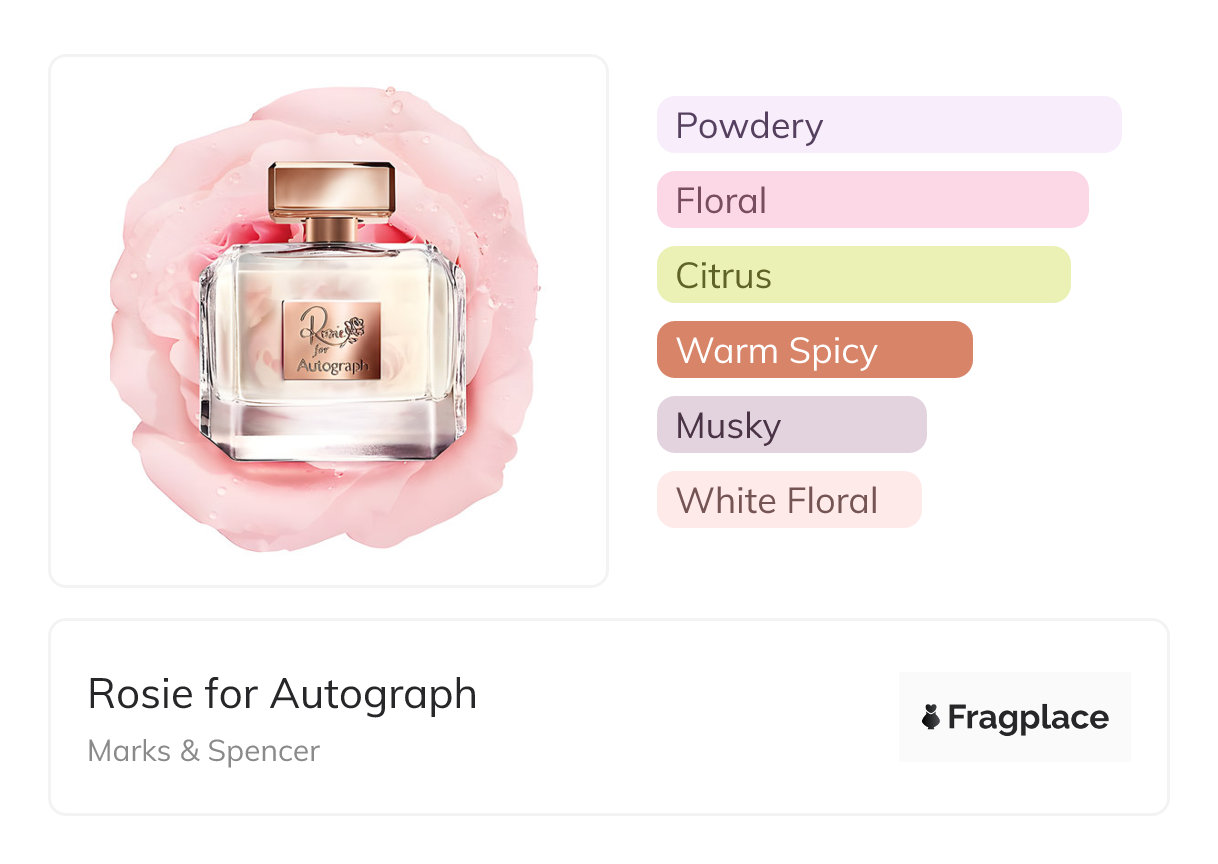Open the Rosie for Autograph title
Viewport: 1218px width, 864px height.
coord(282,694)
